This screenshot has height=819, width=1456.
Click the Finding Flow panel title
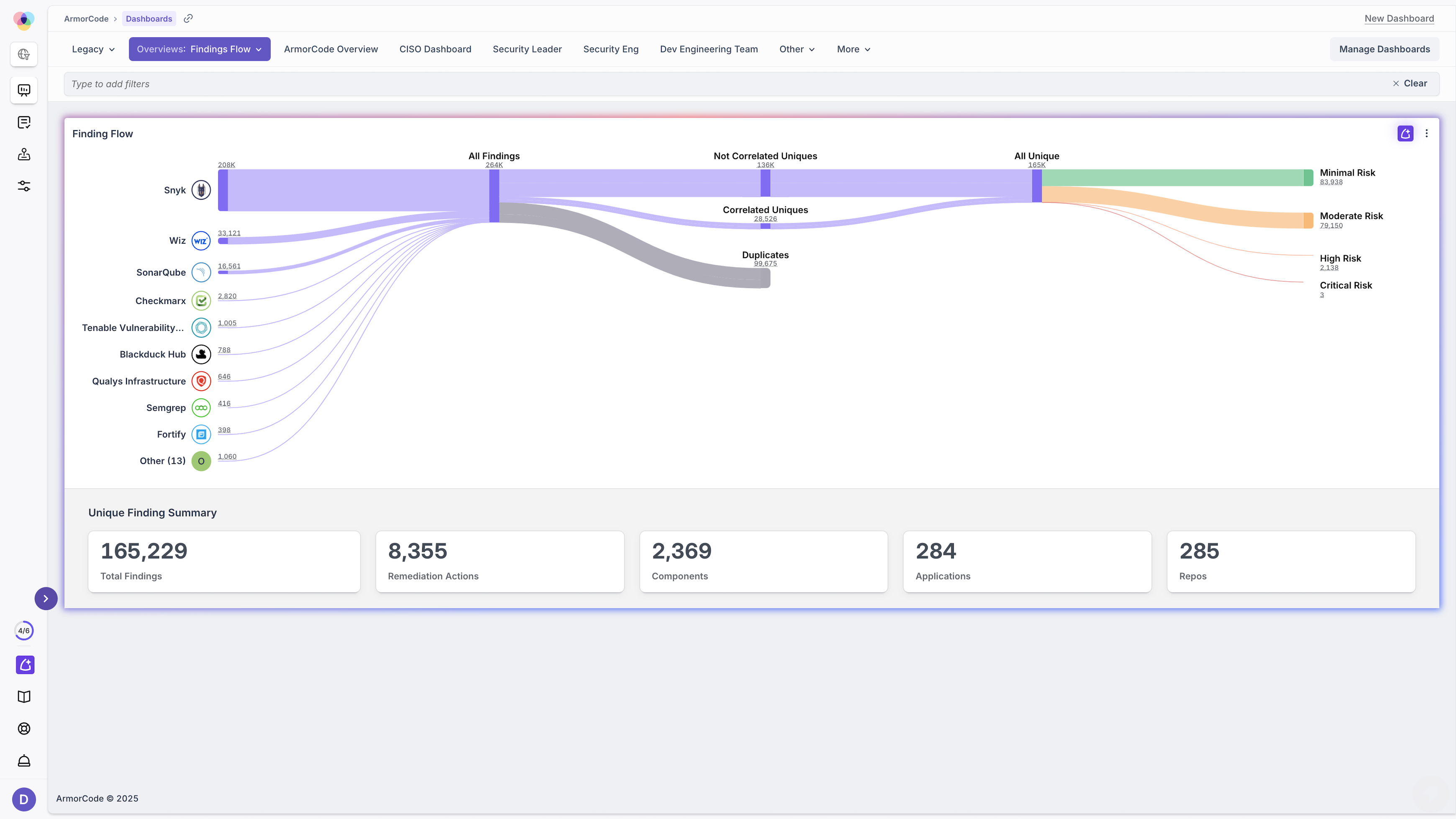103,134
